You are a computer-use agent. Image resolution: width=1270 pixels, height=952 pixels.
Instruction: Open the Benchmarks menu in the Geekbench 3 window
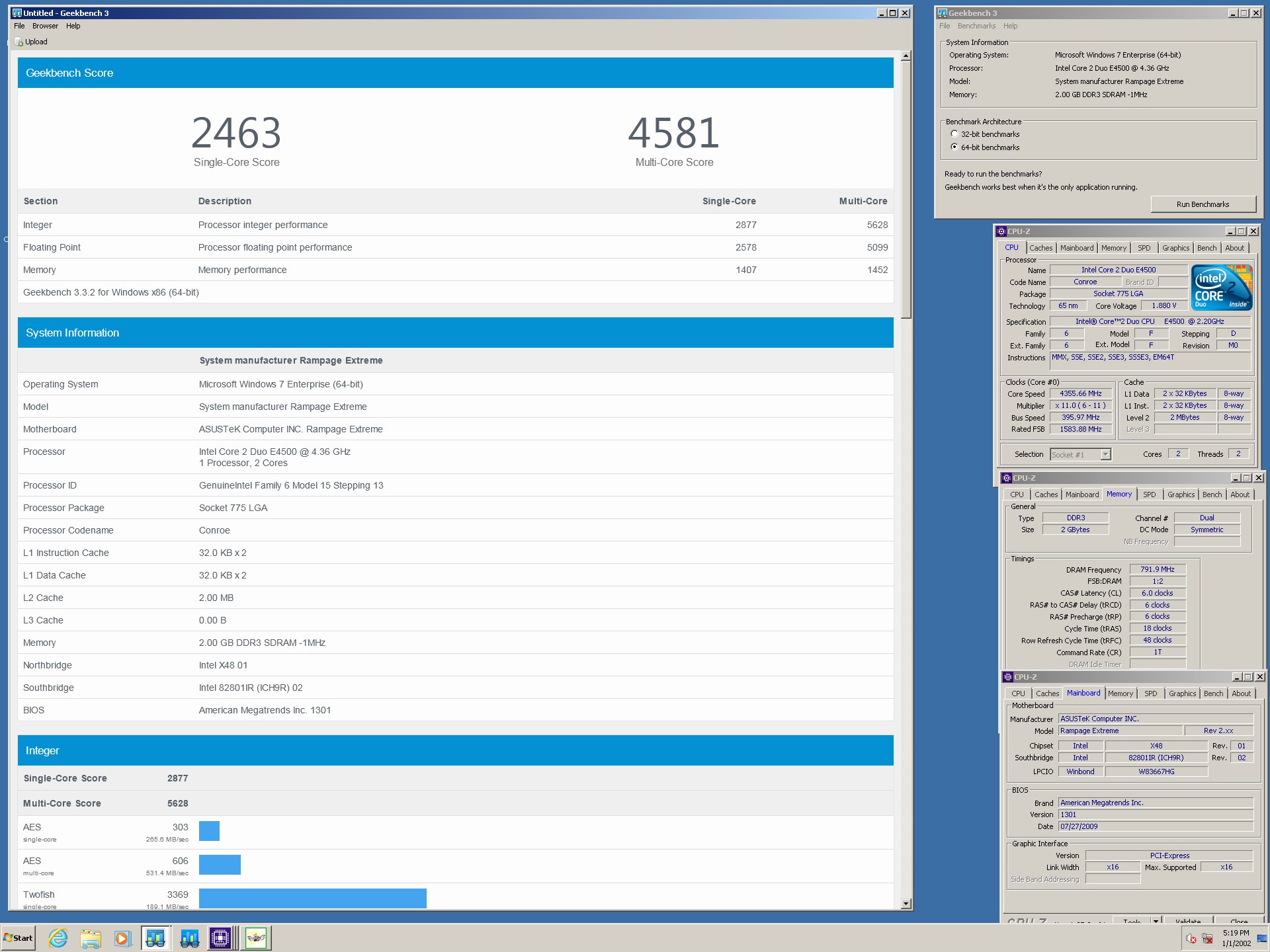976,26
